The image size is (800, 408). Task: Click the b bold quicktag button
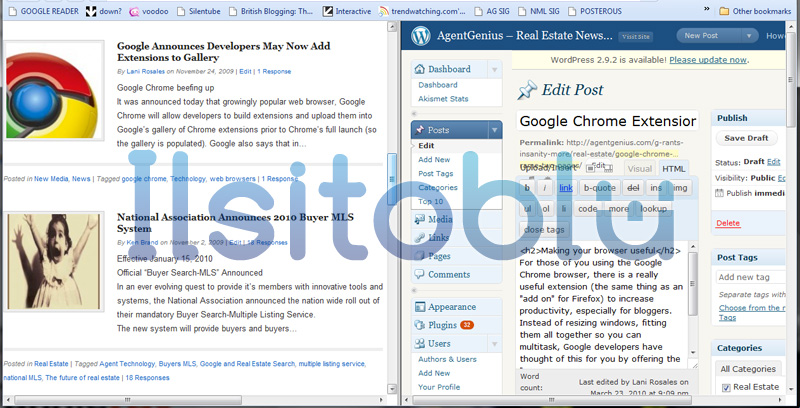tap(527, 188)
